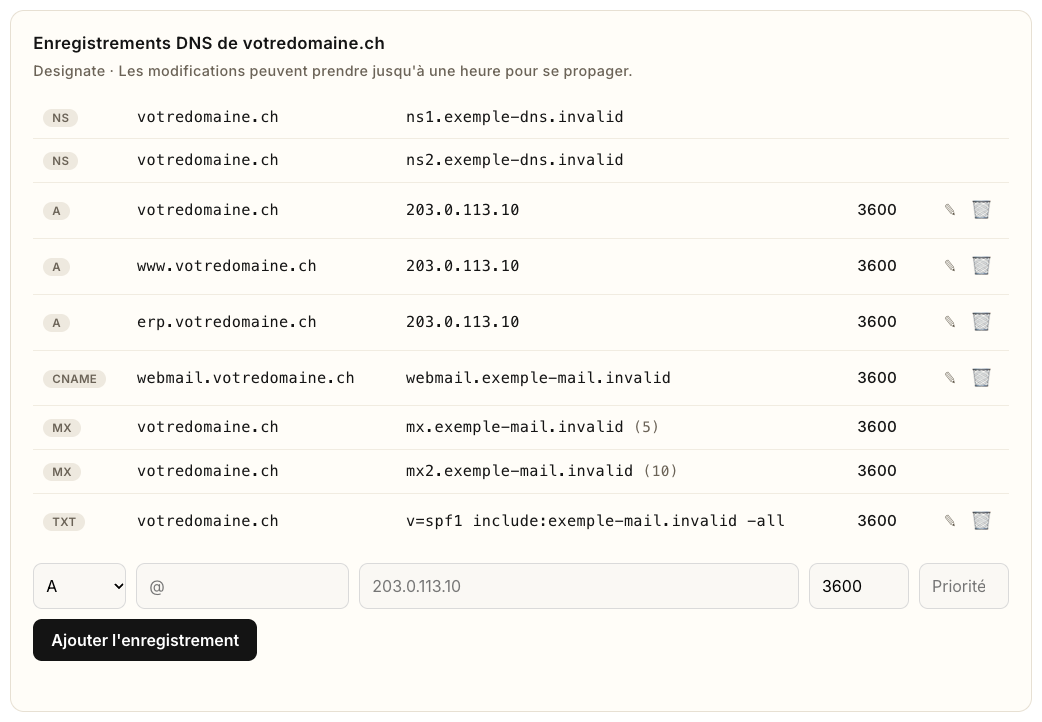Focus the value field showing 203.0.113.10 placeholder

tap(579, 586)
